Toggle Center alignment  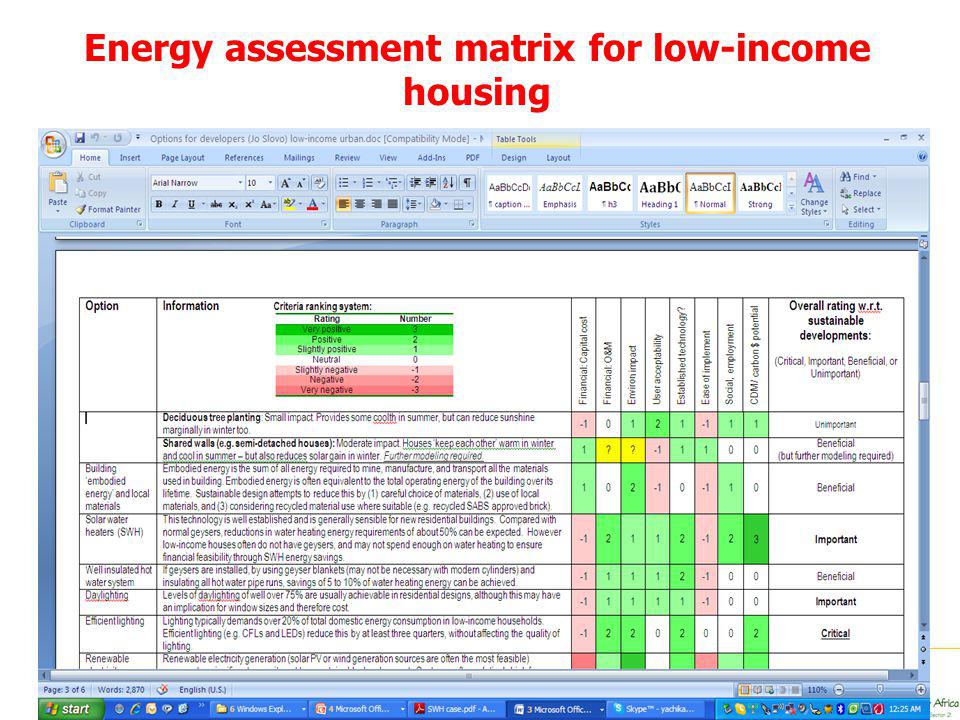[x=360, y=204]
